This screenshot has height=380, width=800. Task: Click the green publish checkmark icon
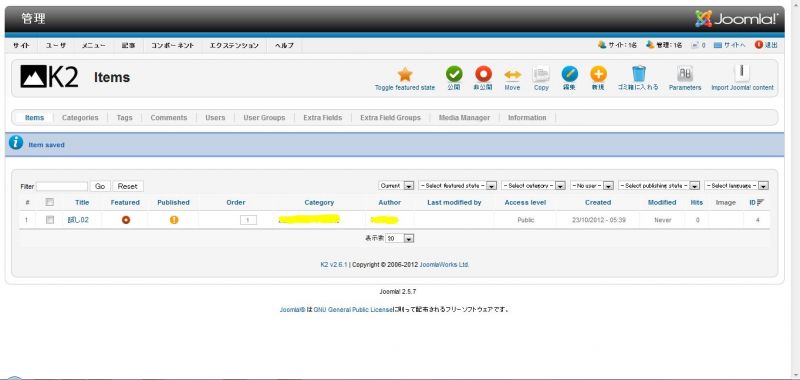(454, 74)
